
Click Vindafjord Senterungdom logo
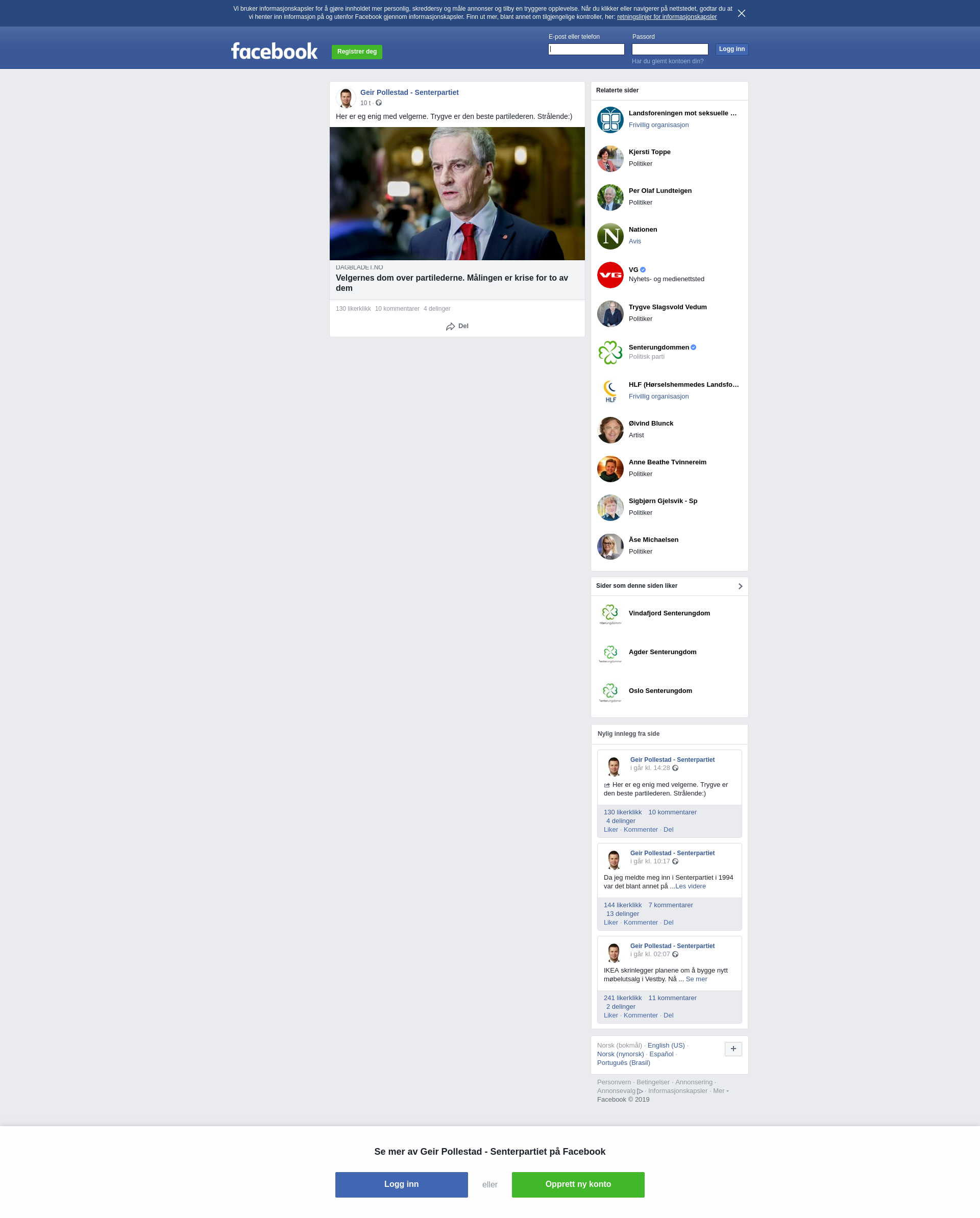(x=610, y=614)
